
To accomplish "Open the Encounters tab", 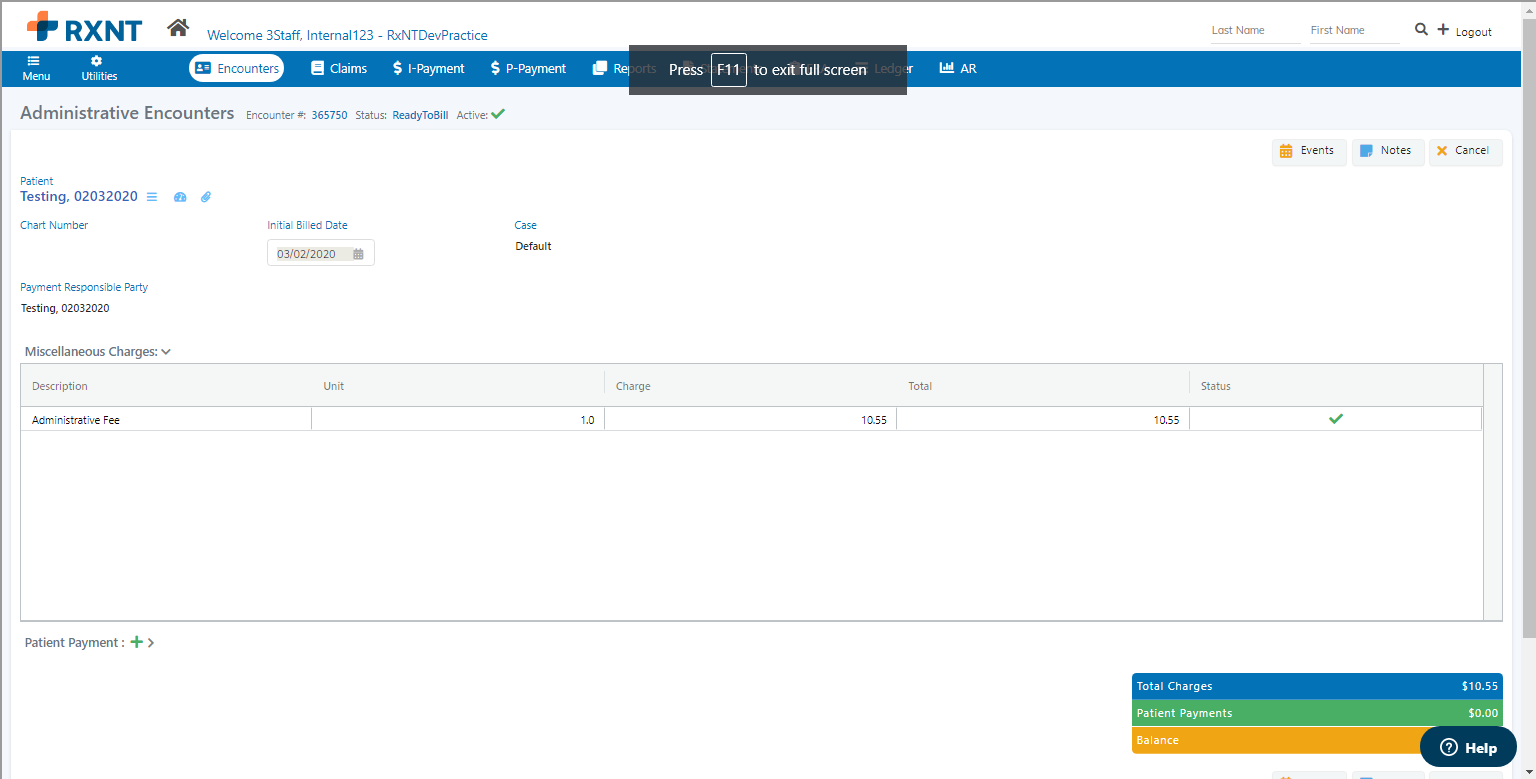I will (236, 68).
